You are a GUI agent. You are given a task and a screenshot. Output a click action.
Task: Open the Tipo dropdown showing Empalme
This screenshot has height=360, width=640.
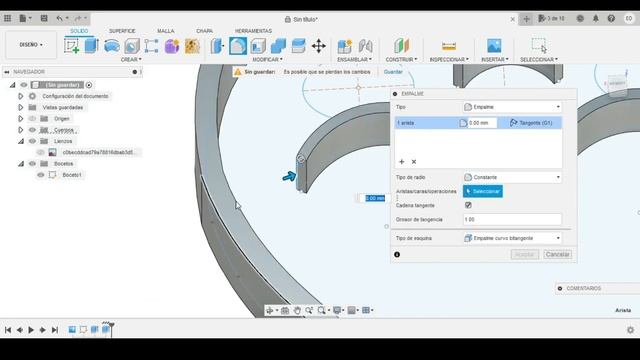512,107
